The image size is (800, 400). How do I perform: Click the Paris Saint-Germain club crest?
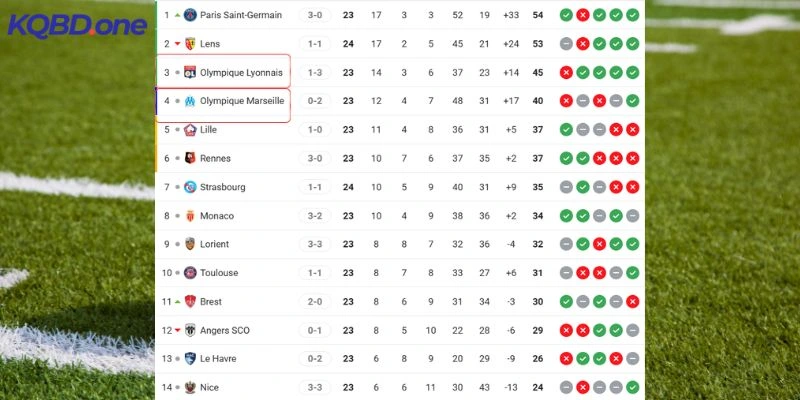[190, 15]
